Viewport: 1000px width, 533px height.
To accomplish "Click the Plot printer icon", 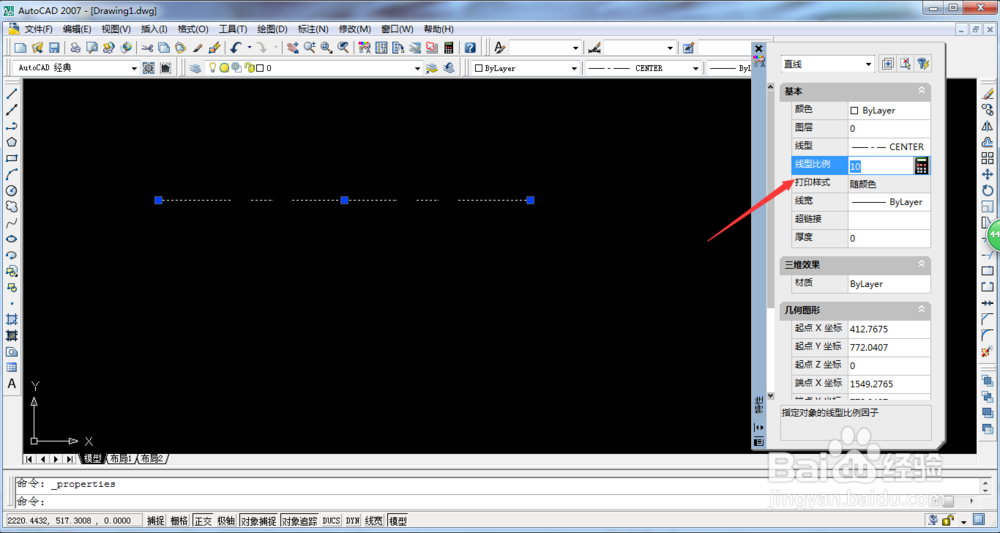I will point(75,48).
